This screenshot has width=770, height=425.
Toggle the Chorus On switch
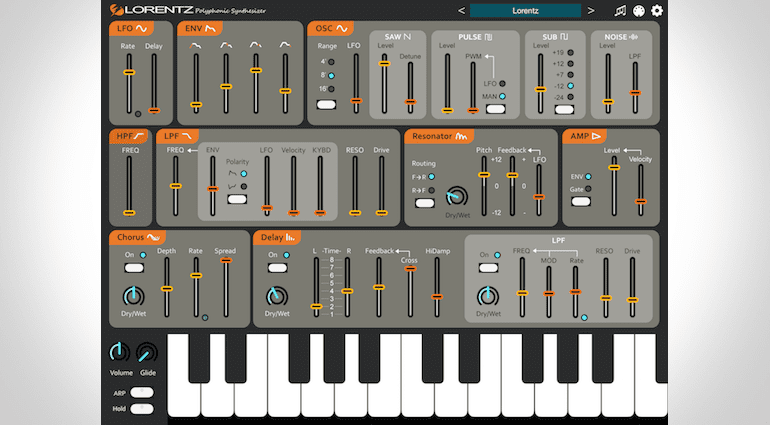tap(134, 268)
